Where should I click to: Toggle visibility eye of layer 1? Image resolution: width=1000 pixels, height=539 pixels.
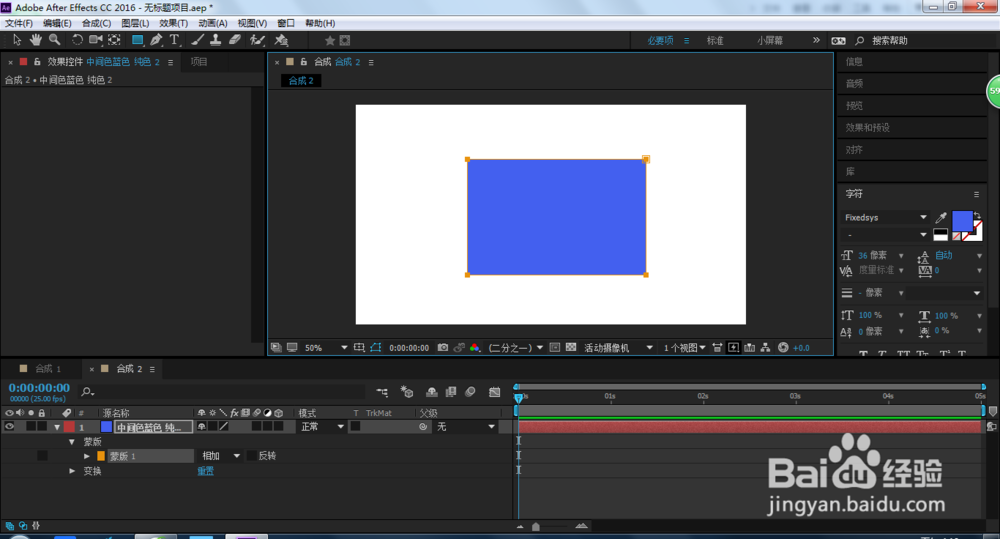(9, 427)
